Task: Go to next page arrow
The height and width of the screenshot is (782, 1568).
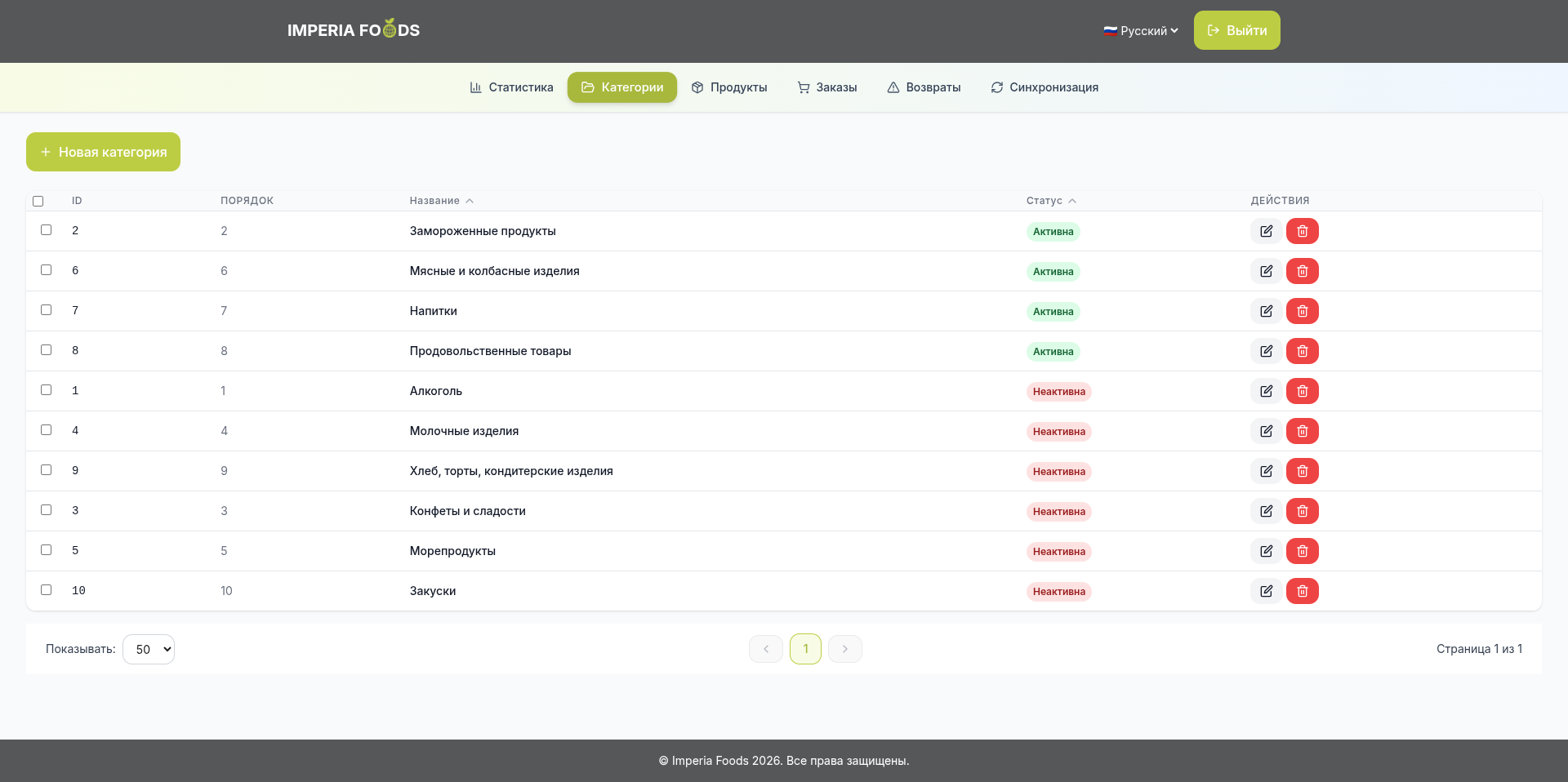Action: [845, 649]
